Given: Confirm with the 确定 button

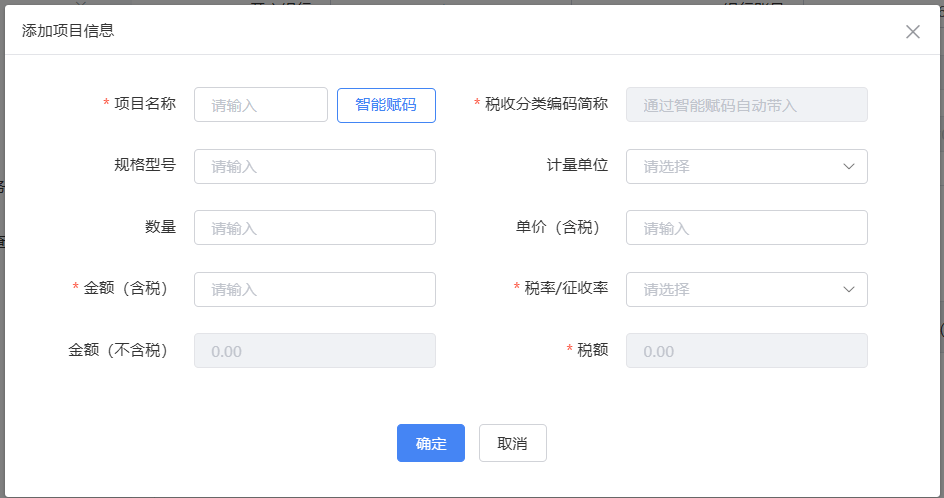Looking at the screenshot, I should [x=431, y=443].
